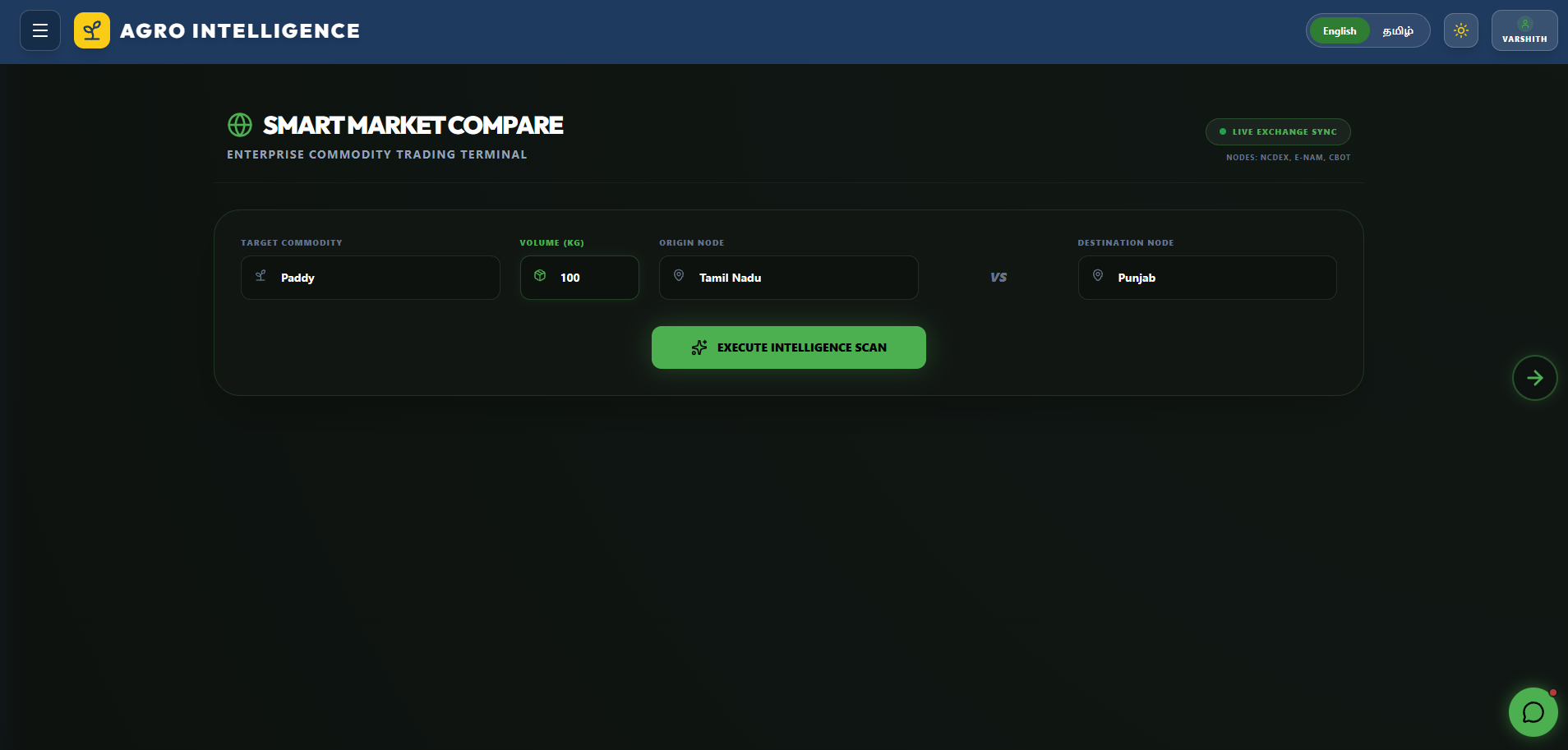Click the package icon in the volume field
Image resolution: width=1568 pixels, height=750 pixels.
pyautogui.click(x=540, y=276)
